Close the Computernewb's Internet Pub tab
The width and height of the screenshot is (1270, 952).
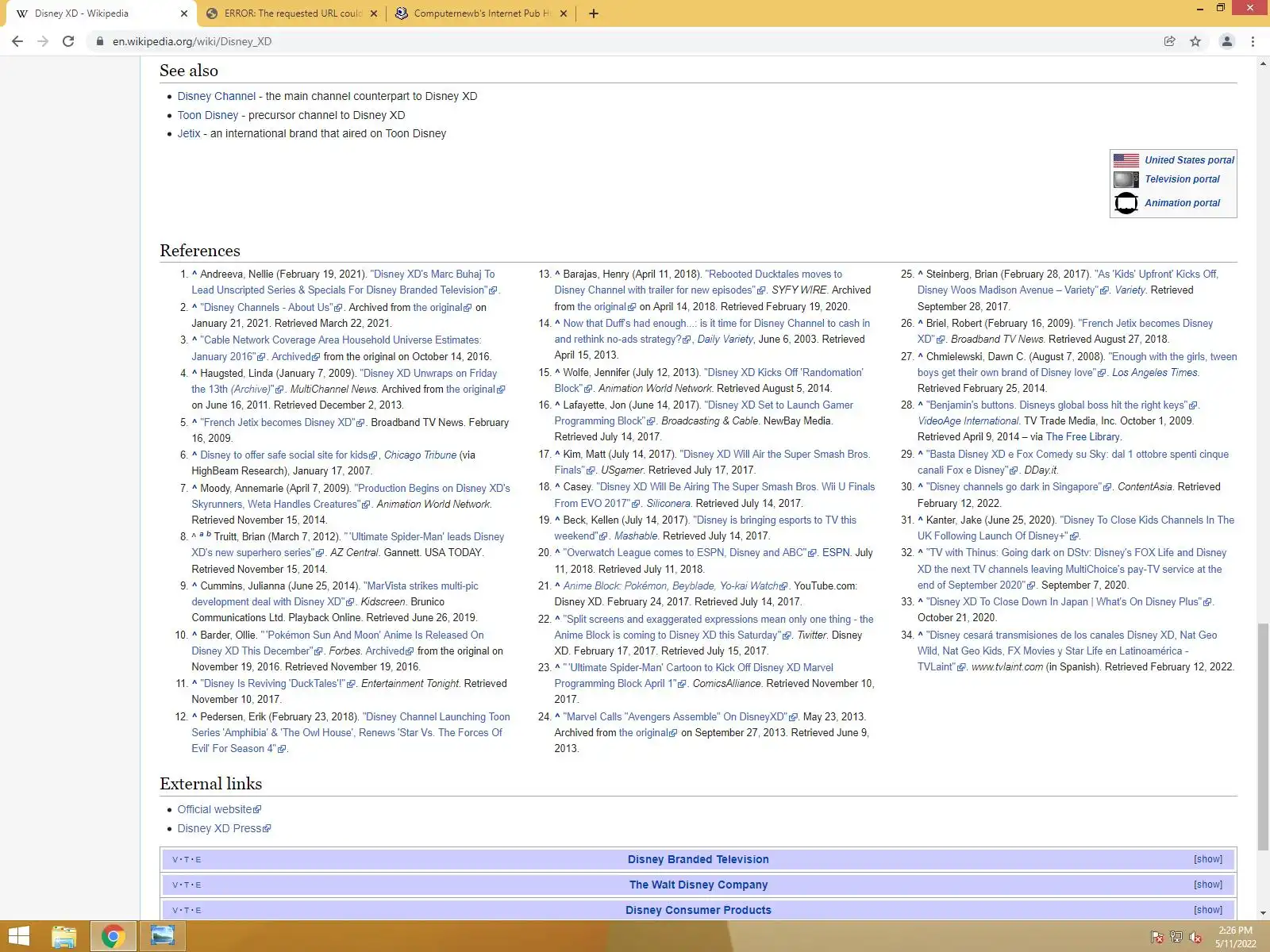pyautogui.click(x=564, y=13)
